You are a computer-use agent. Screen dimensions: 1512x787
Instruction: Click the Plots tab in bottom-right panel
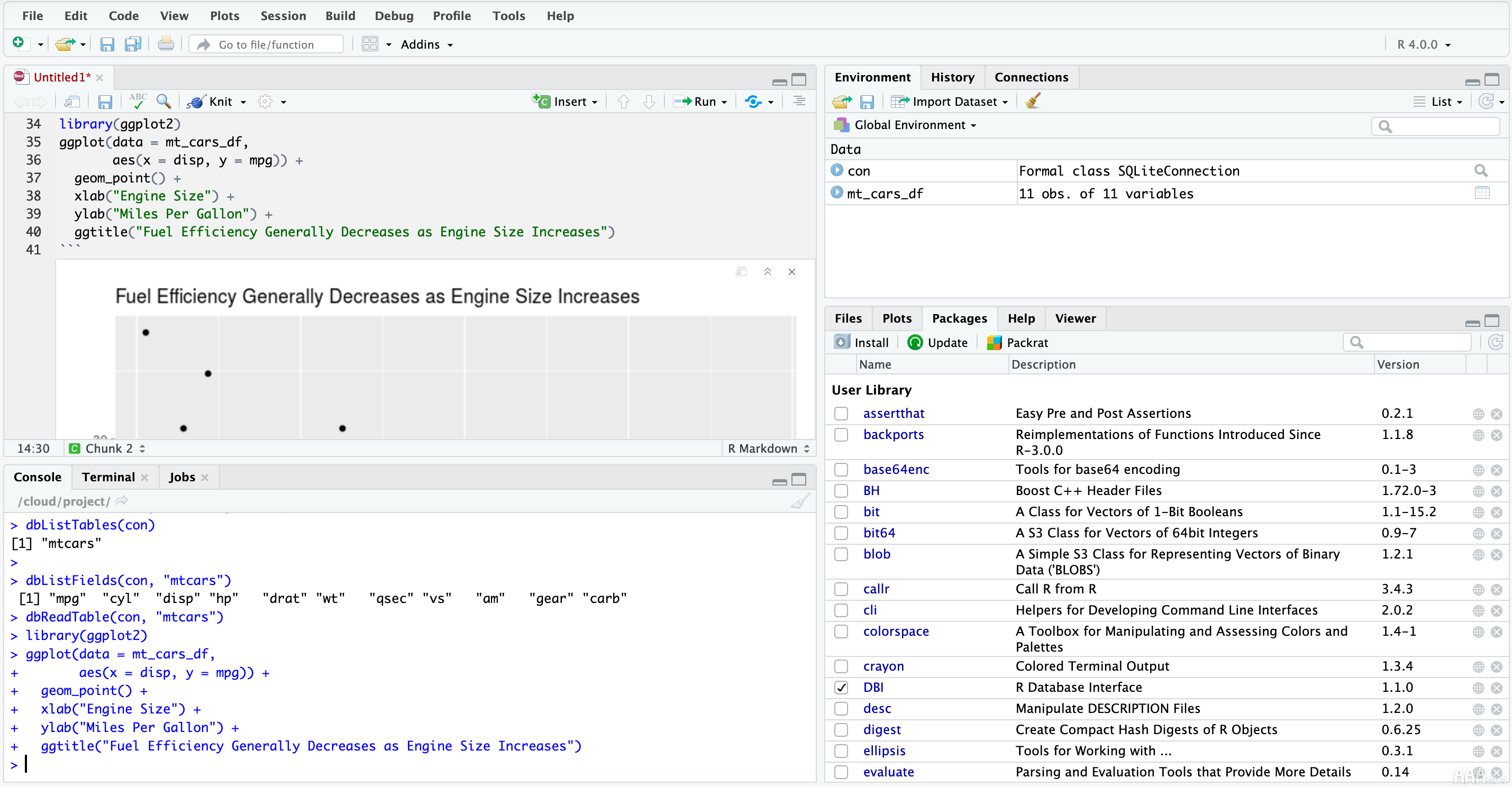click(x=896, y=318)
